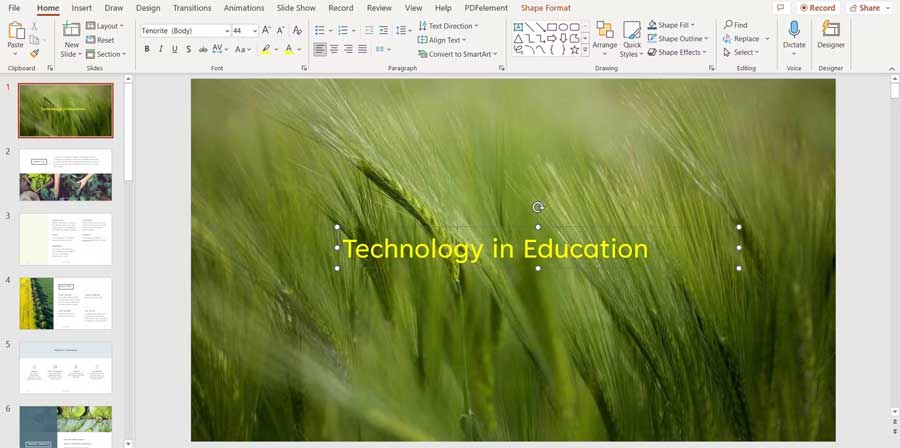This screenshot has width=900, height=448.
Task: Switch to the Shape Format tab
Action: point(546,8)
